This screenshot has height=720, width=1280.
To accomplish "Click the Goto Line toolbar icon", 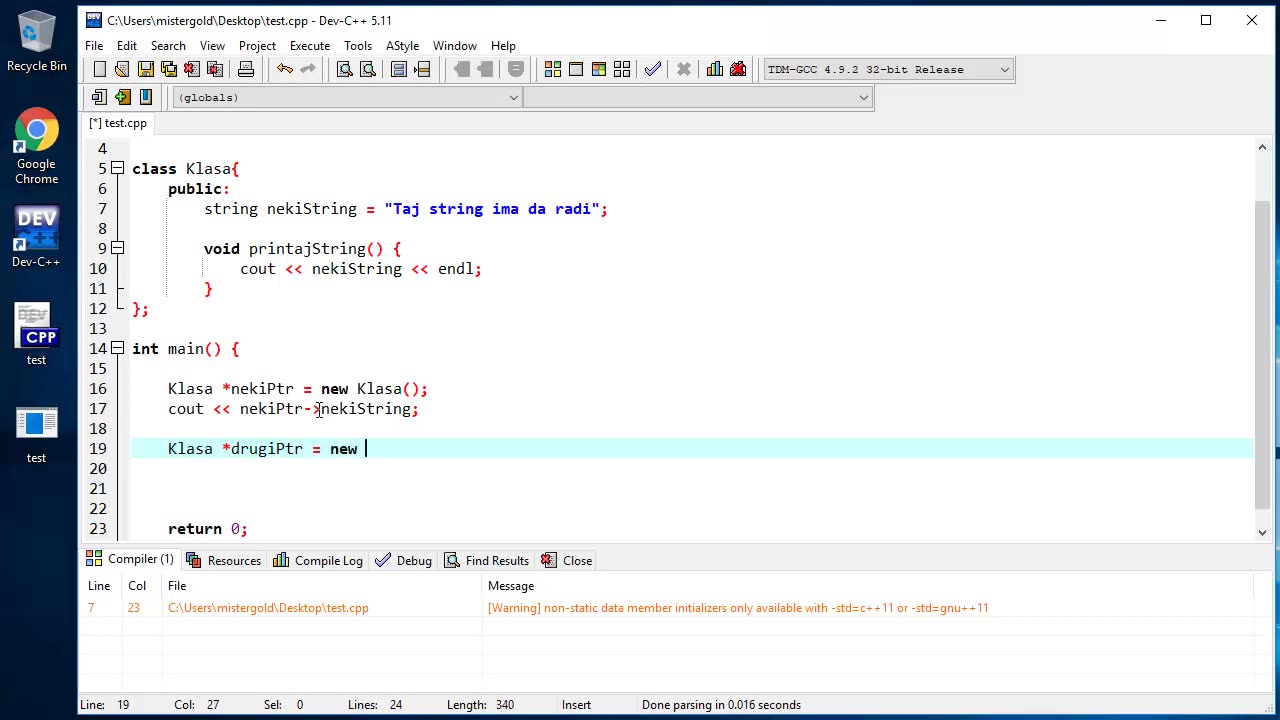I will point(422,69).
